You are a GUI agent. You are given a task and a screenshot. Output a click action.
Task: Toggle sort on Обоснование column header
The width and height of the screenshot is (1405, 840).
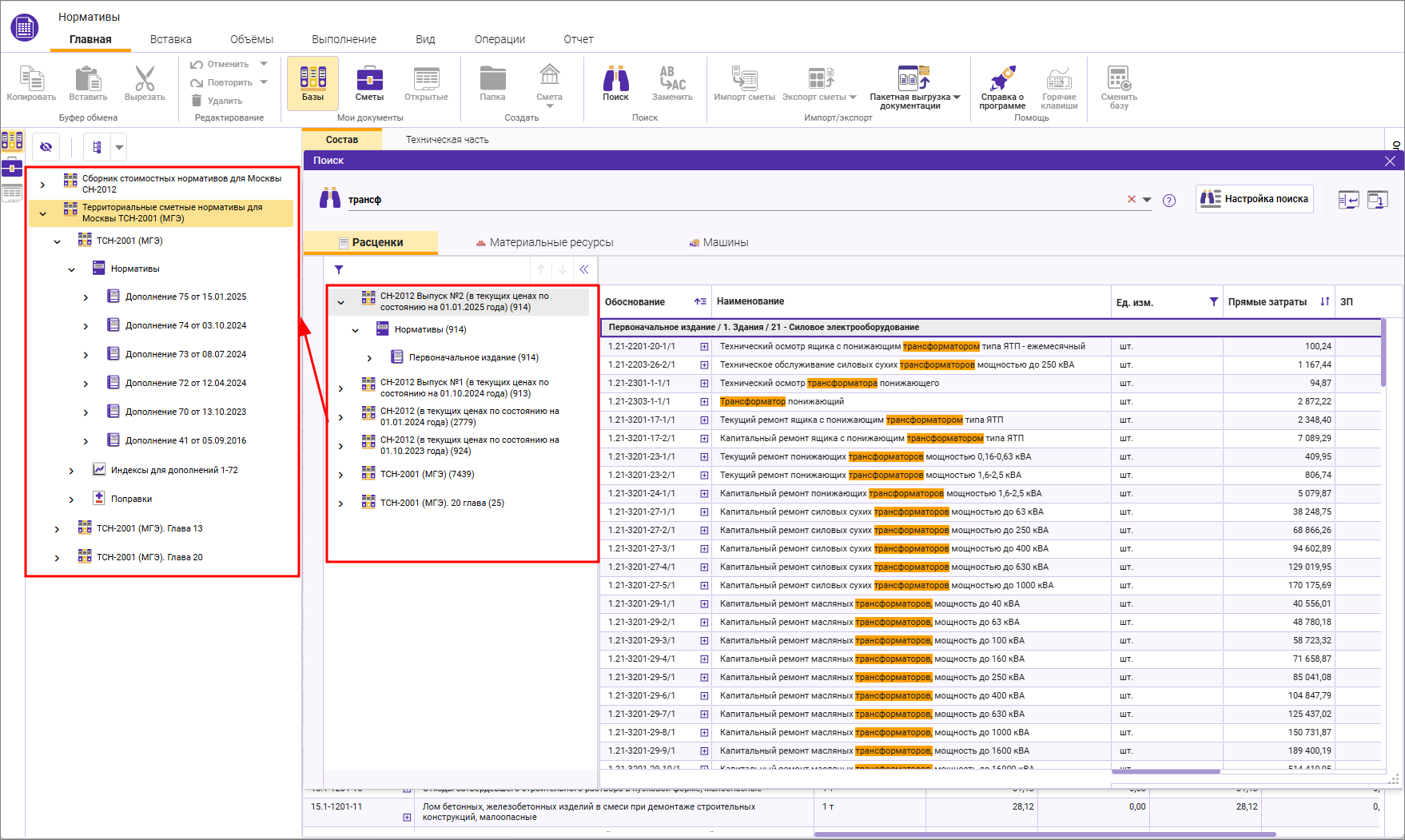pos(700,302)
